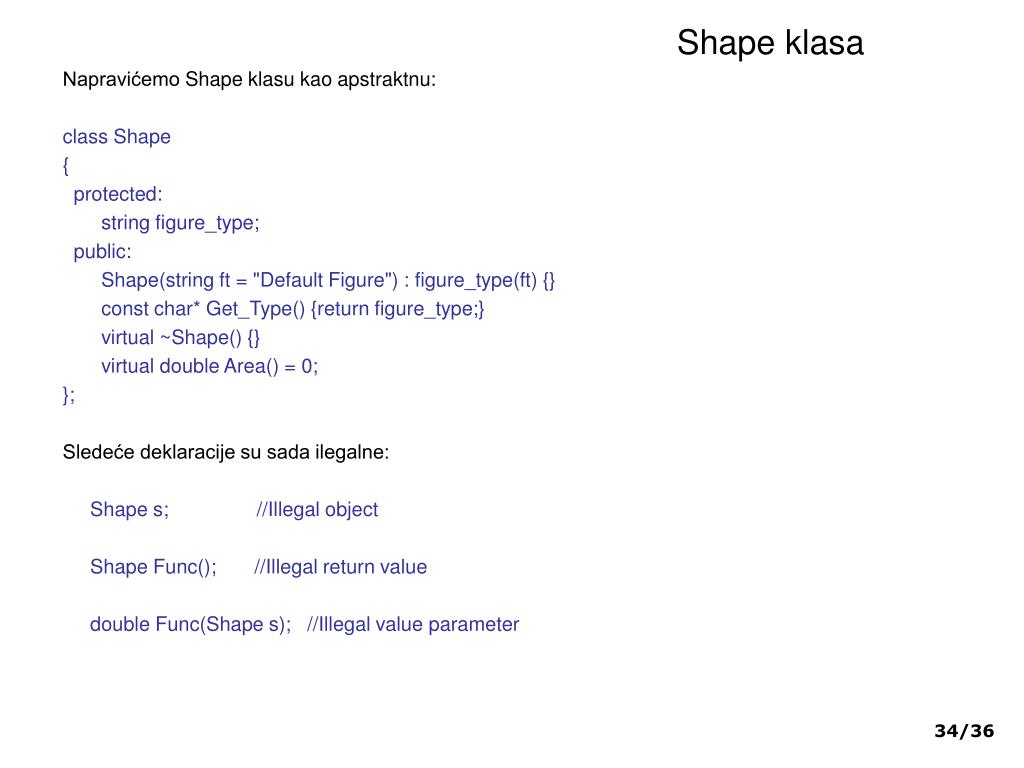
Task: Select the "class Shape" code line
Action: point(116,136)
